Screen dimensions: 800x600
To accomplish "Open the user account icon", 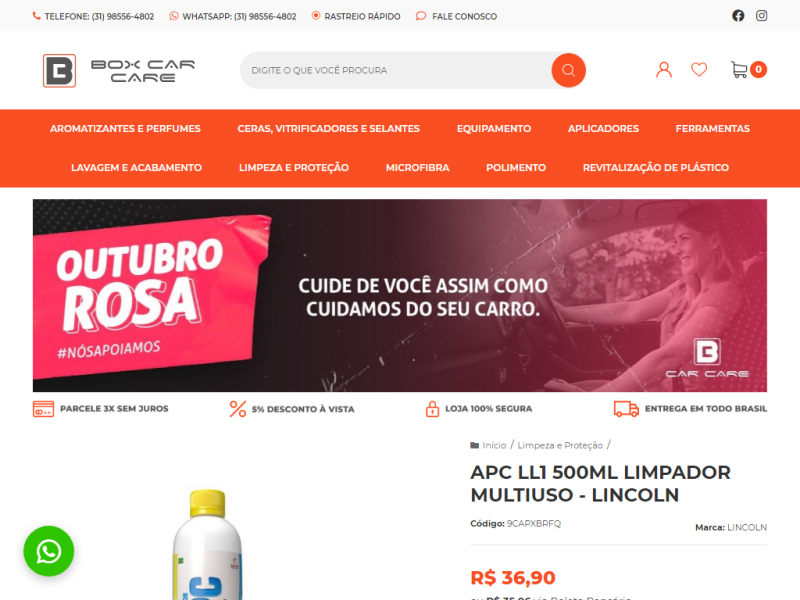I will 664,69.
